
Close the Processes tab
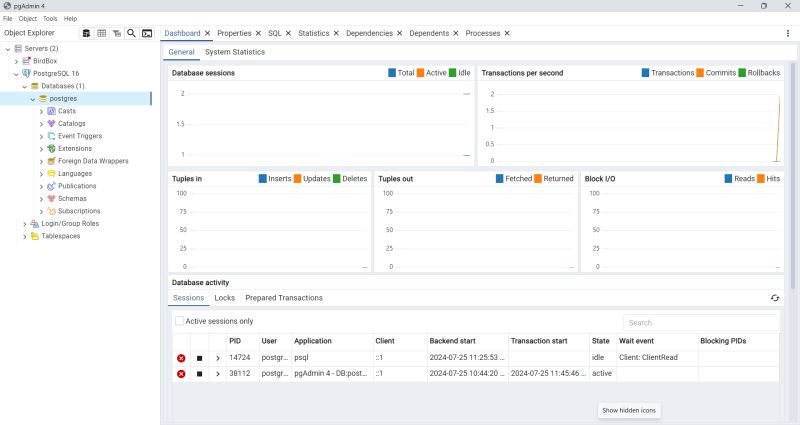point(507,33)
